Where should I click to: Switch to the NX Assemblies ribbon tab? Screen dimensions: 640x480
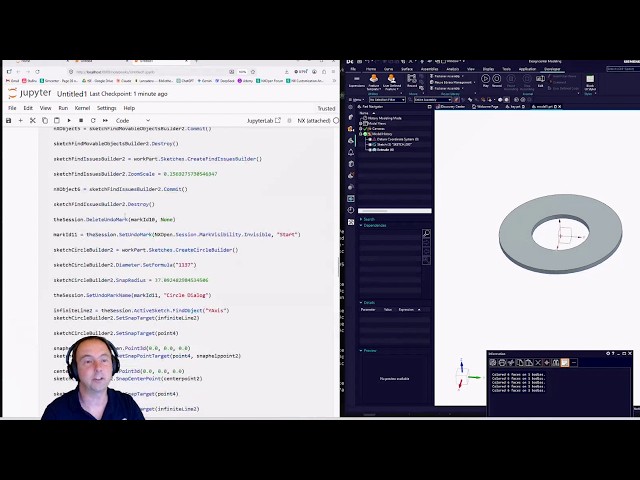tap(429, 69)
